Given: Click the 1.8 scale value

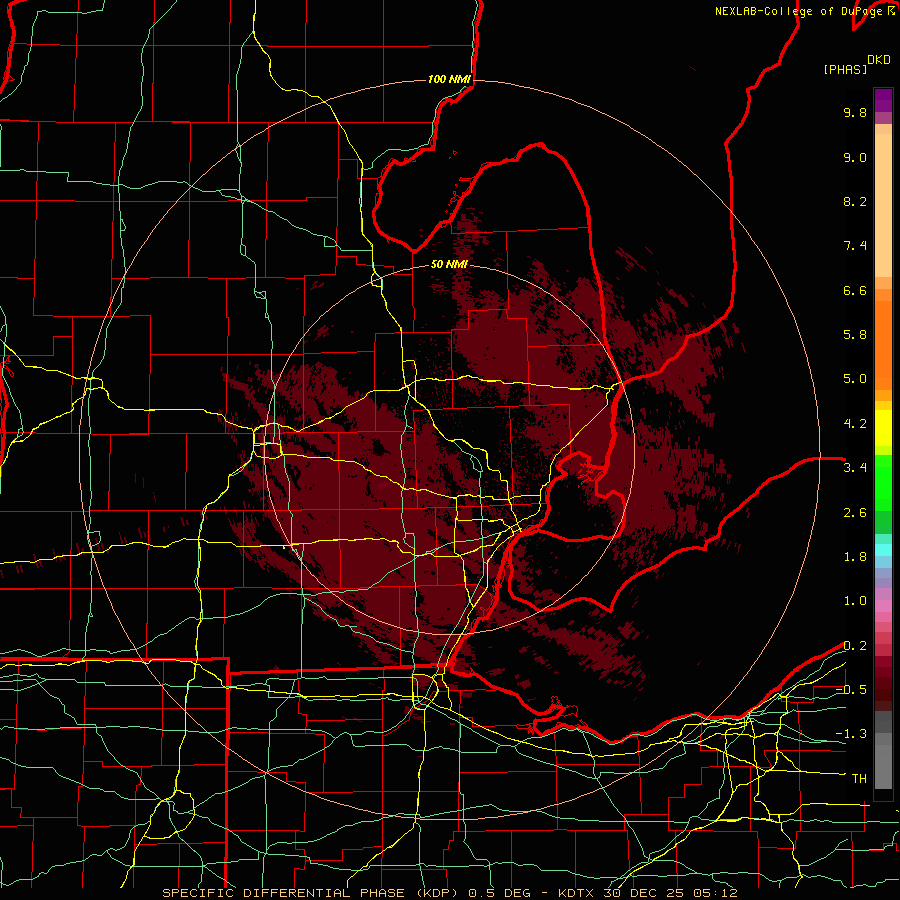Looking at the screenshot, I should point(855,557).
